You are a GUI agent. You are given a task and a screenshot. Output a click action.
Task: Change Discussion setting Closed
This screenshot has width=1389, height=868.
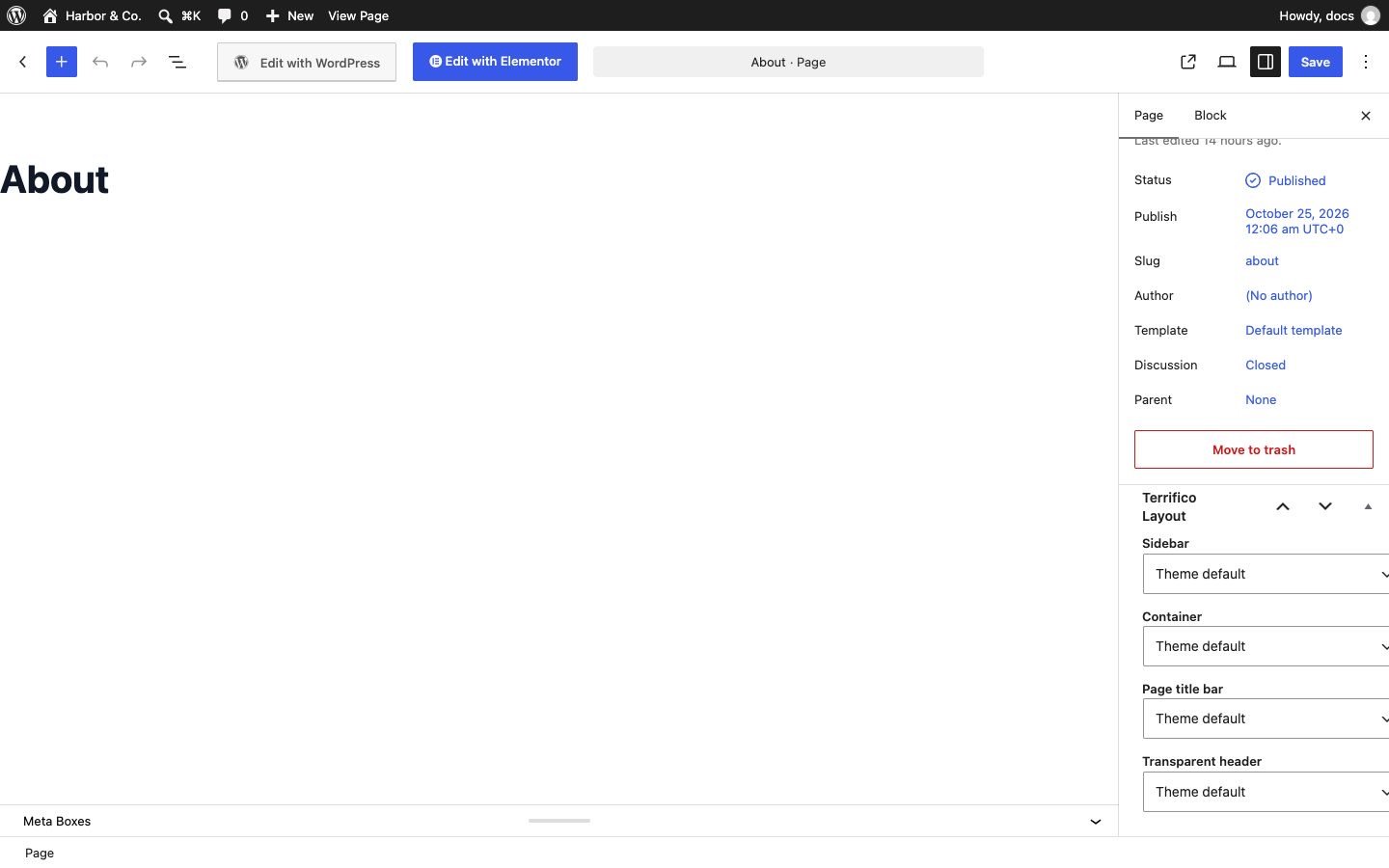click(1266, 365)
